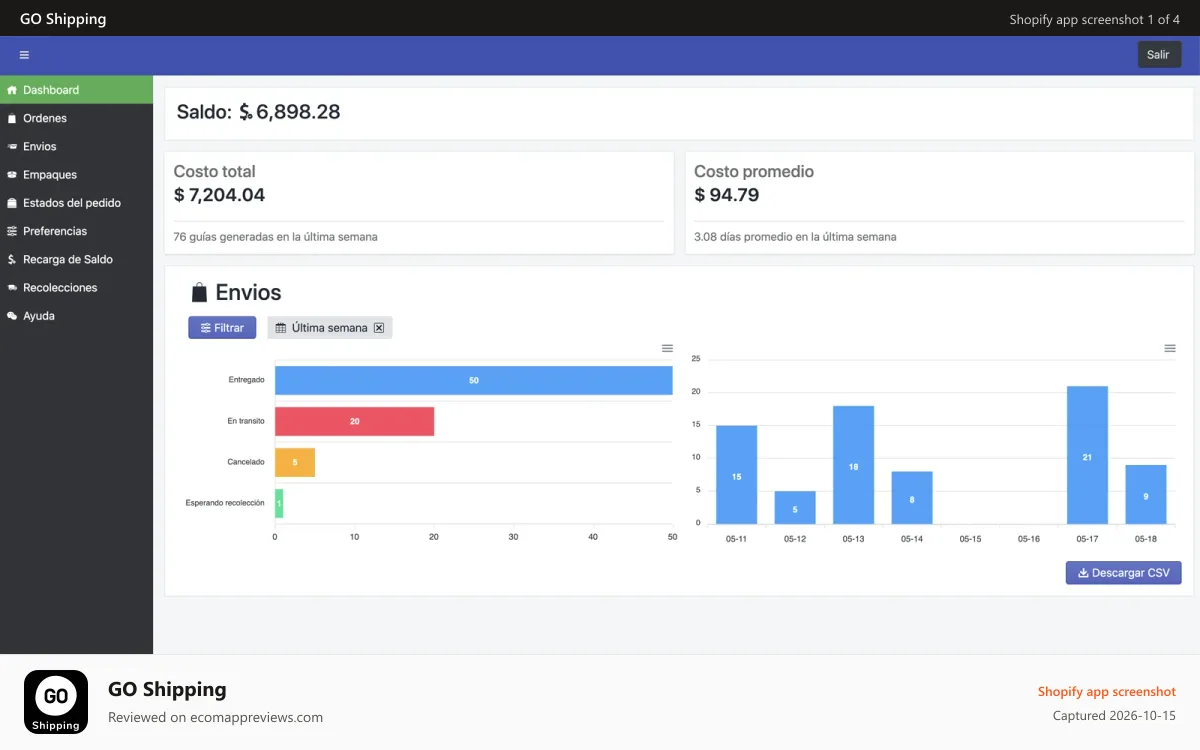Open the Ayuda help page
The height and width of the screenshot is (750, 1200).
tap(76, 316)
